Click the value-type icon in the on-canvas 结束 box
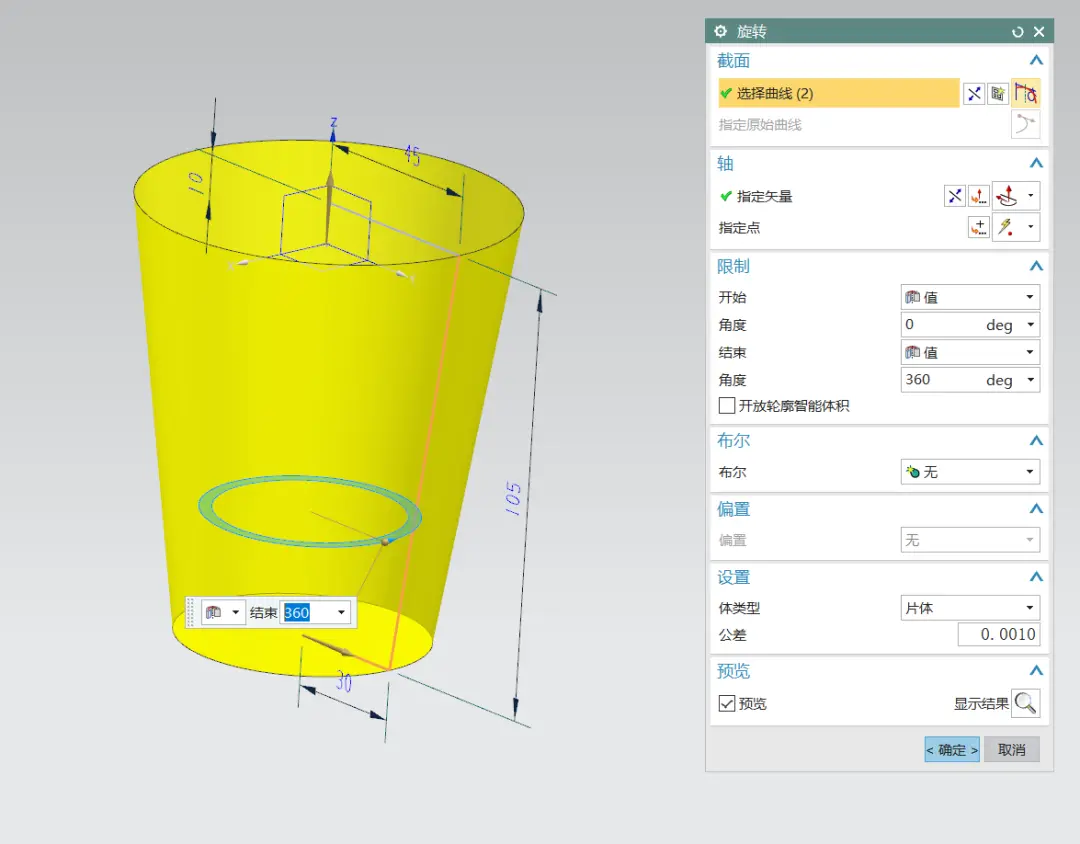Viewport: 1080px width, 844px height. pyautogui.click(x=214, y=612)
